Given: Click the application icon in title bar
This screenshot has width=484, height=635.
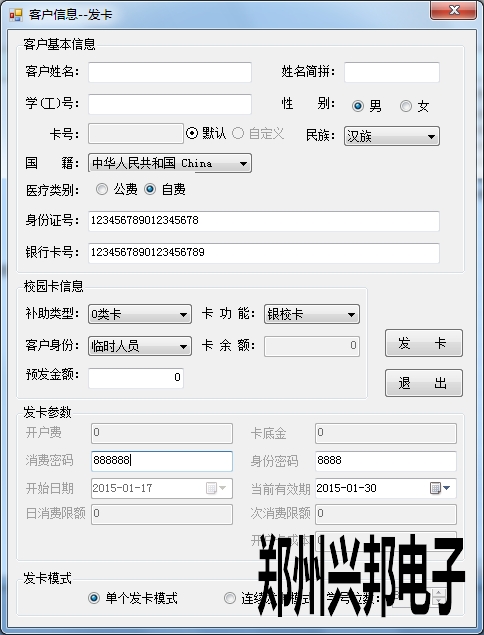Looking at the screenshot, I should pyautogui.click(x=15, y=15).
